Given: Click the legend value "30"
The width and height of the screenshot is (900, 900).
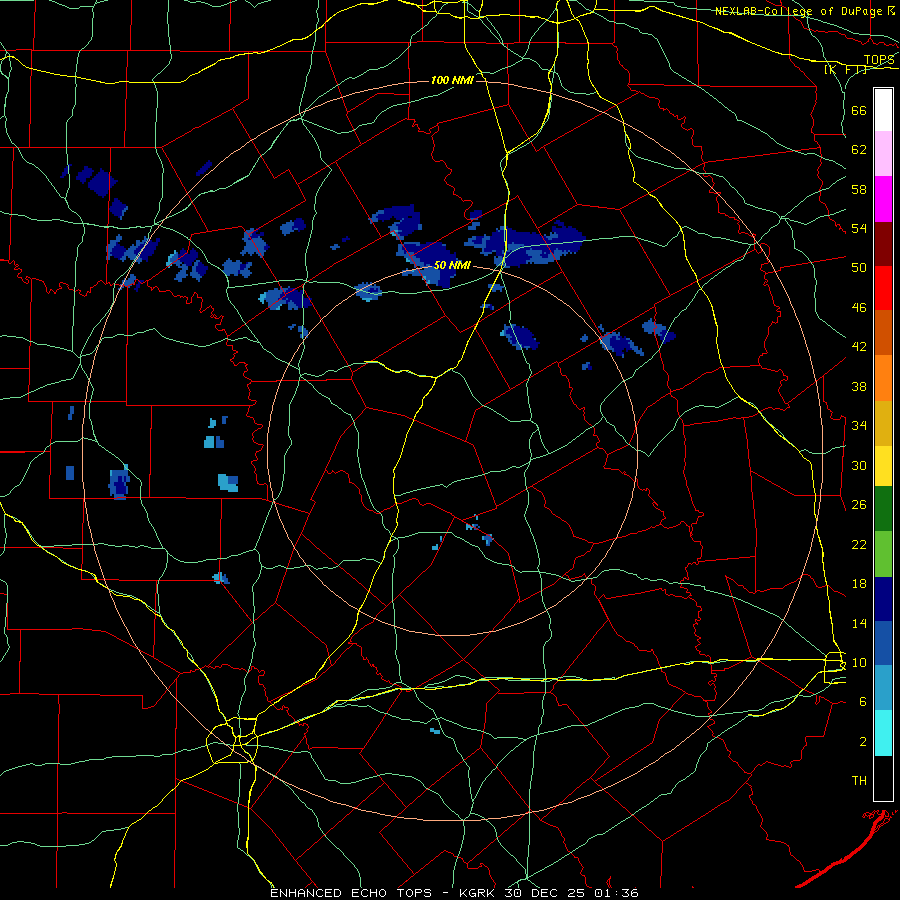Looking at the screenshot, I should [859, 465].
